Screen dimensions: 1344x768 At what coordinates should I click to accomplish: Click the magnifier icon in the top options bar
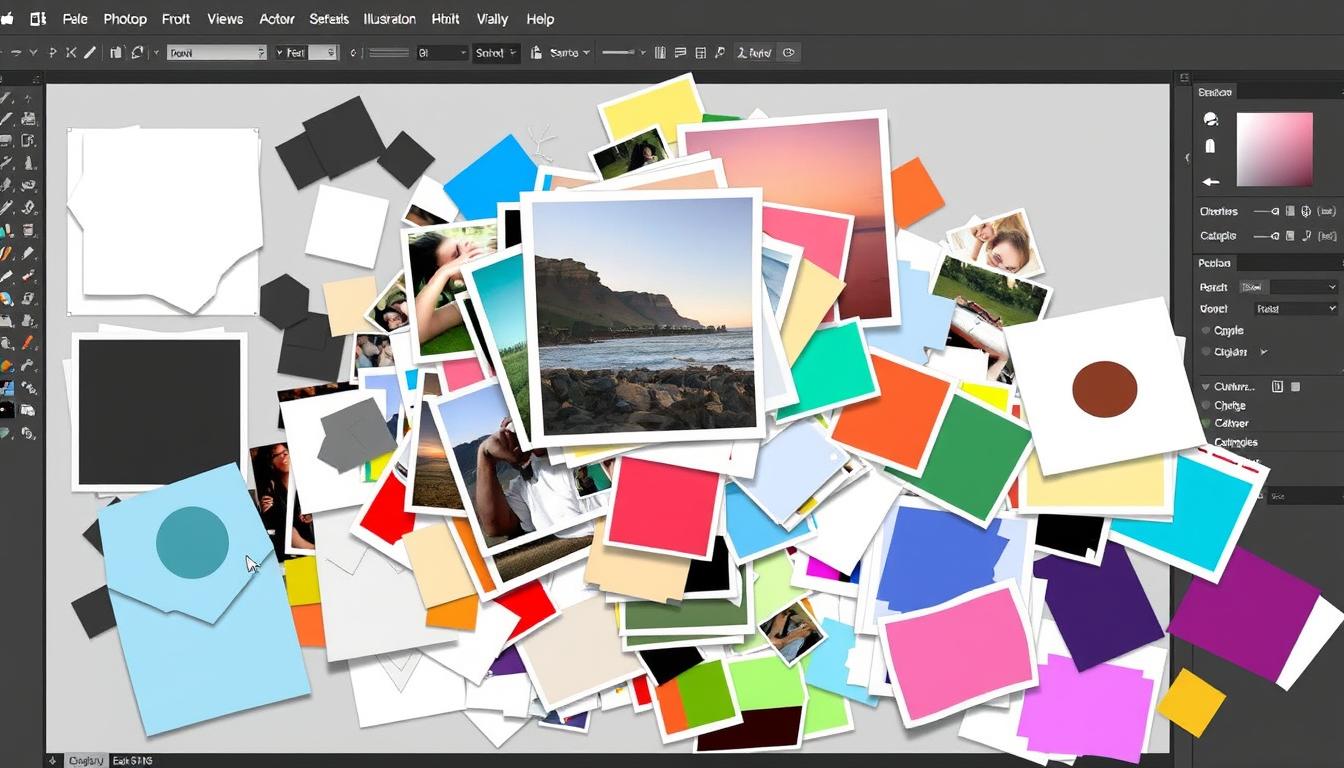click(x=719, y=52)
